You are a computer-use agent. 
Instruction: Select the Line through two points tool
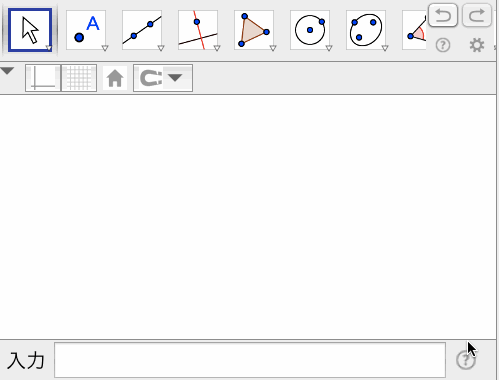pyautogui.click(x=142, y=30)
